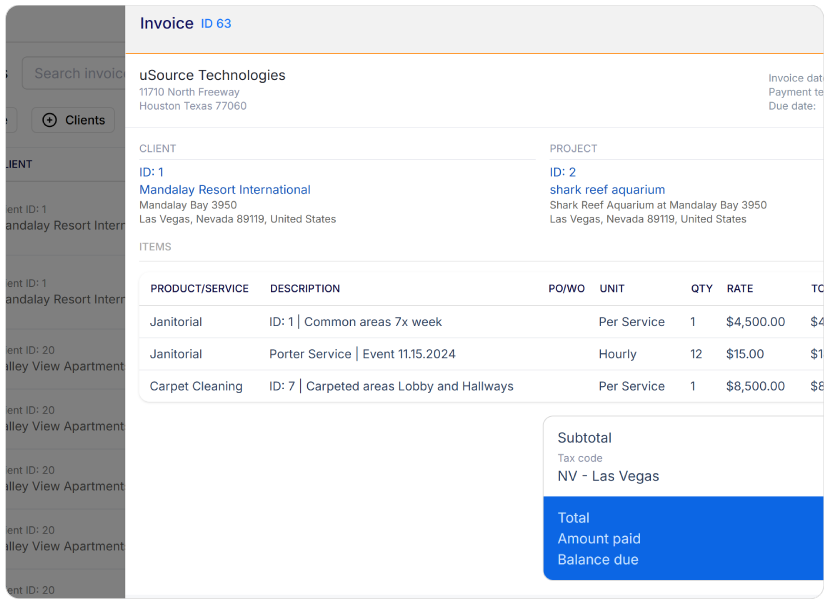This screenshot has height=602, width=830.
Task: Select address line 11710 North Freeway
Action: coord(190,92)
